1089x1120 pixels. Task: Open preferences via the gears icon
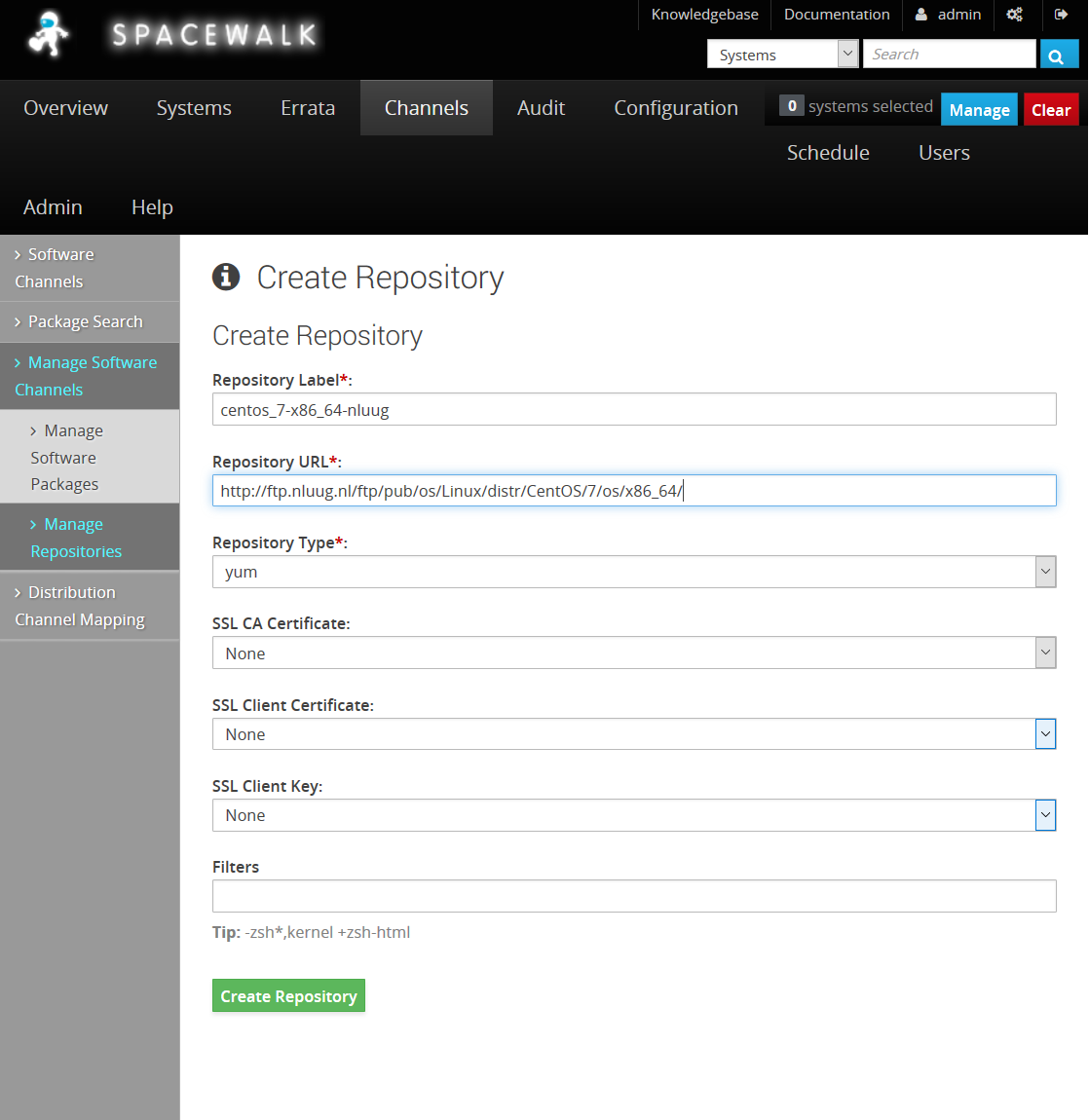click(1014, 15)
